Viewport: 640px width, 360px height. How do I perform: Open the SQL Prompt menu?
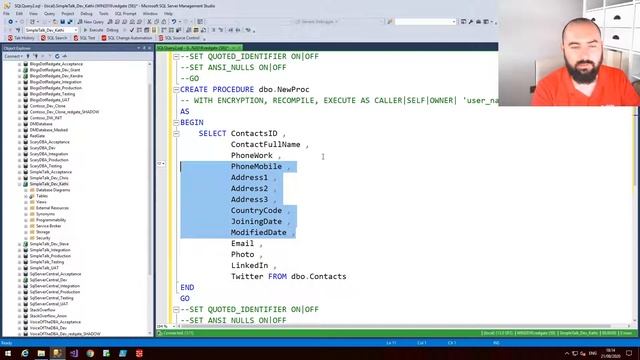[x=125, y=13]
